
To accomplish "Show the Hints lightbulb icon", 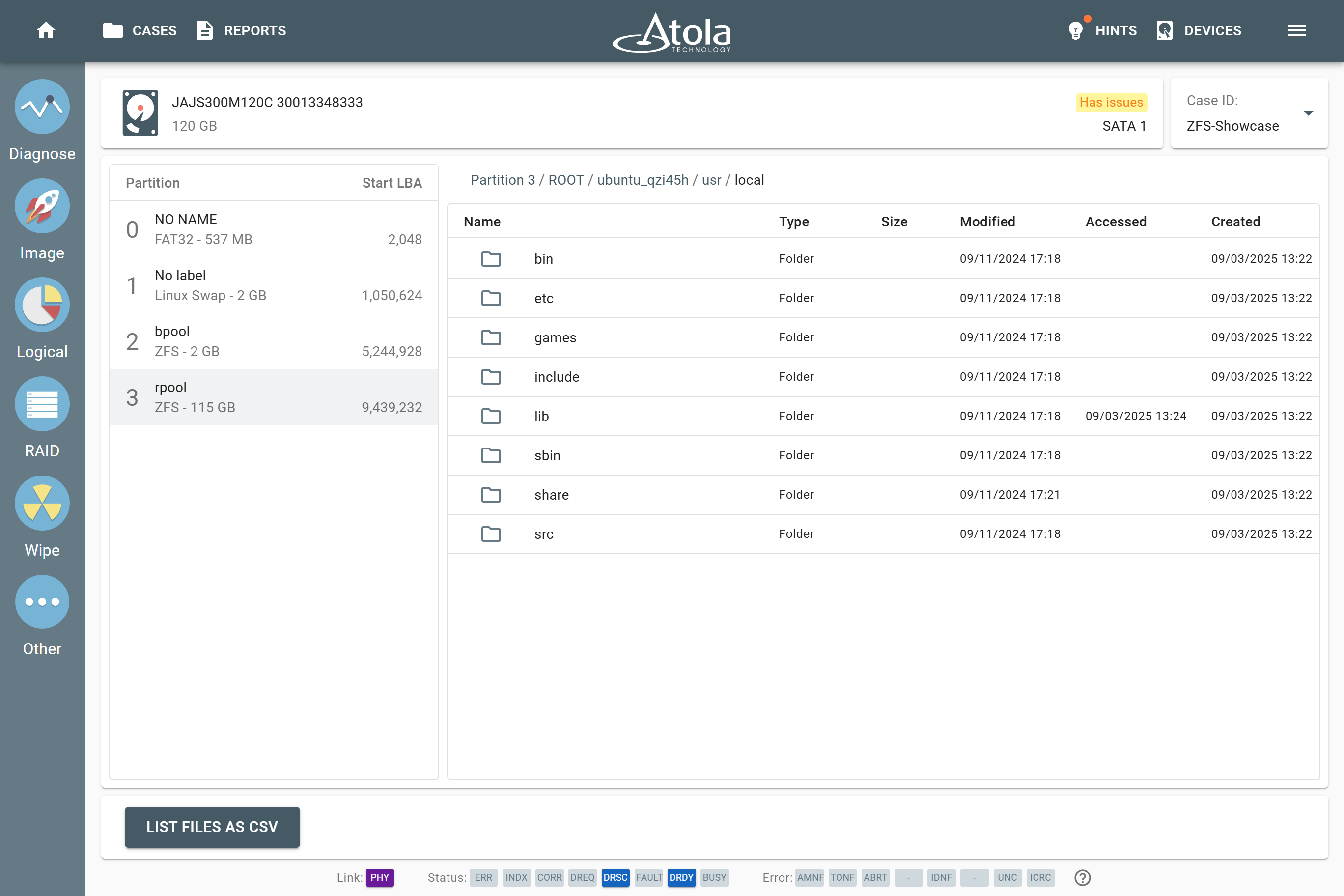I will tap(1075, 30).
